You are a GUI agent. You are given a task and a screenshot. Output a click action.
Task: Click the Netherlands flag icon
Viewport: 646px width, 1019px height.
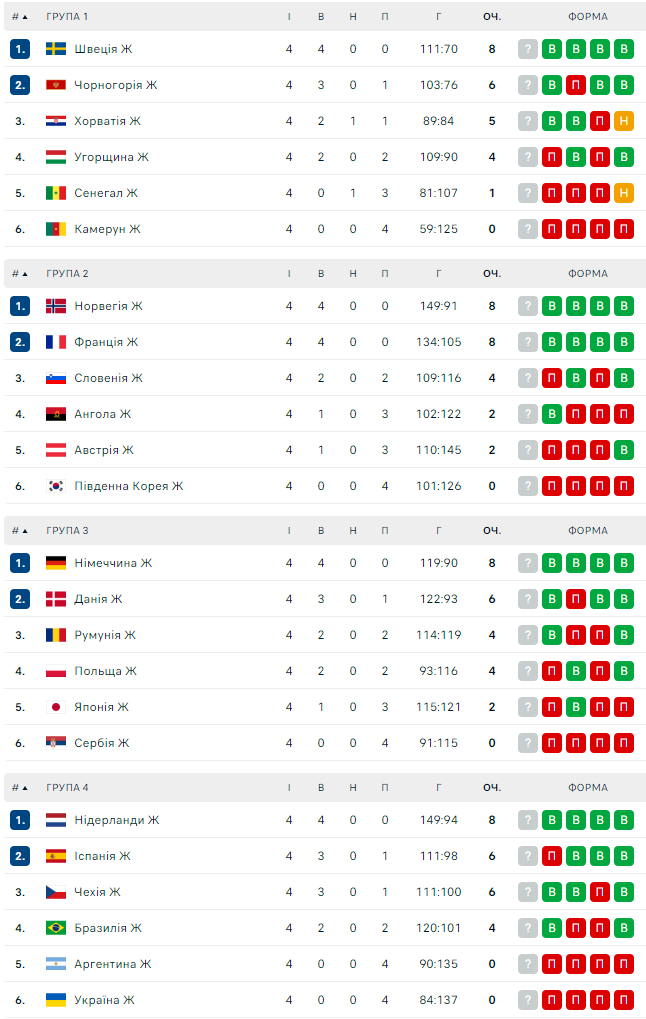click(56, 820)
